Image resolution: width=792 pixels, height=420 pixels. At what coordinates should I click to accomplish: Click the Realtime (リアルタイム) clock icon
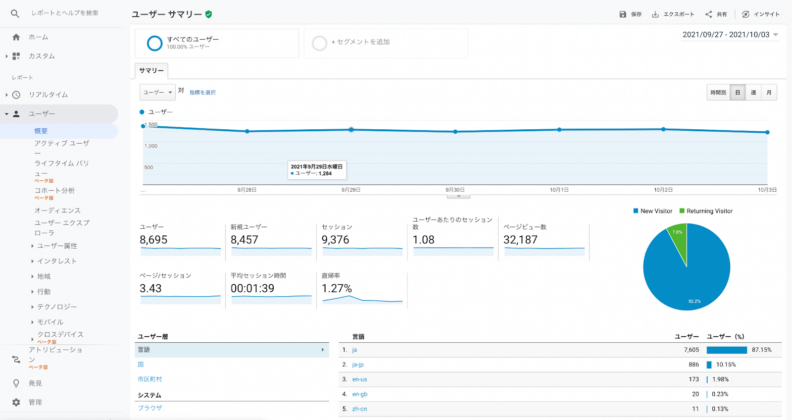coord(16,94)
